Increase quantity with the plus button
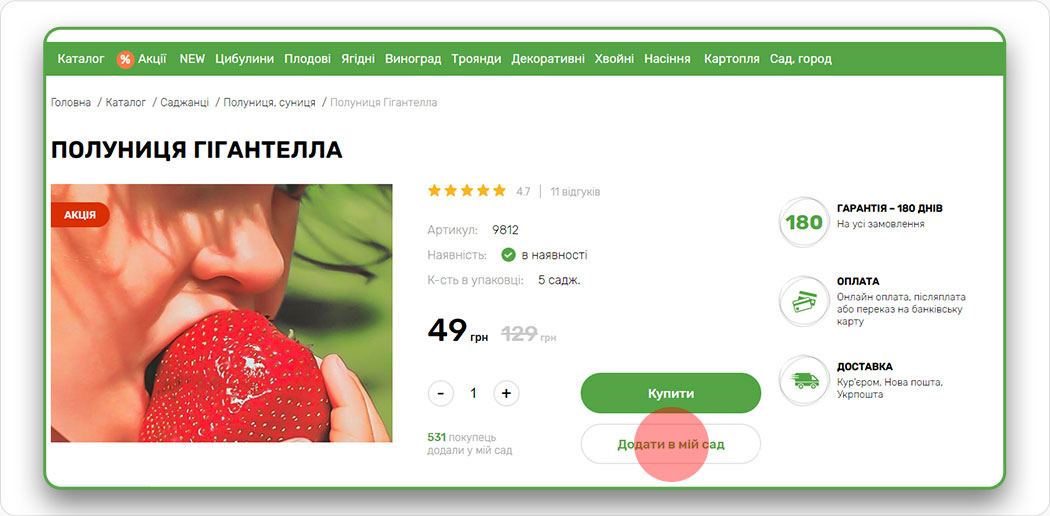 click(506, 394)
